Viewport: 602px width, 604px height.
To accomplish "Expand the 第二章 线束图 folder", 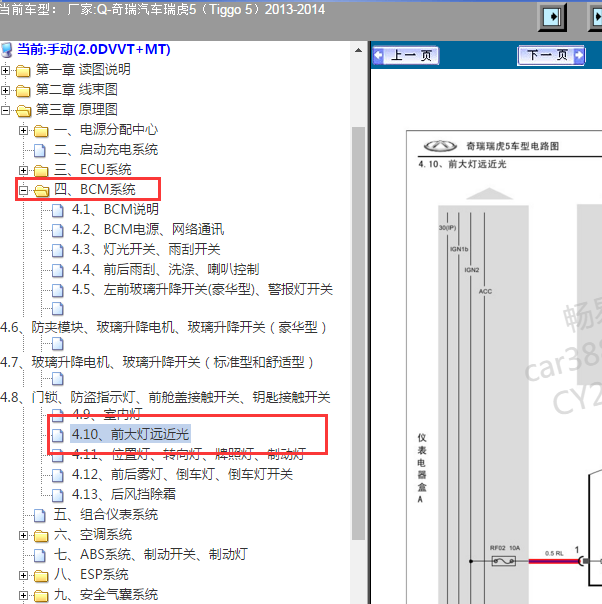I will click(5, 90).
